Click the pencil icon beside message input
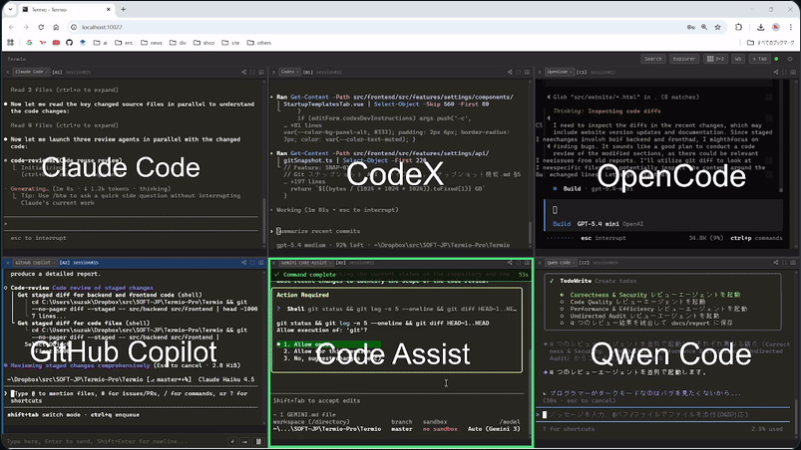The width and height of the screenshot is (801, 450). point(232,442)
